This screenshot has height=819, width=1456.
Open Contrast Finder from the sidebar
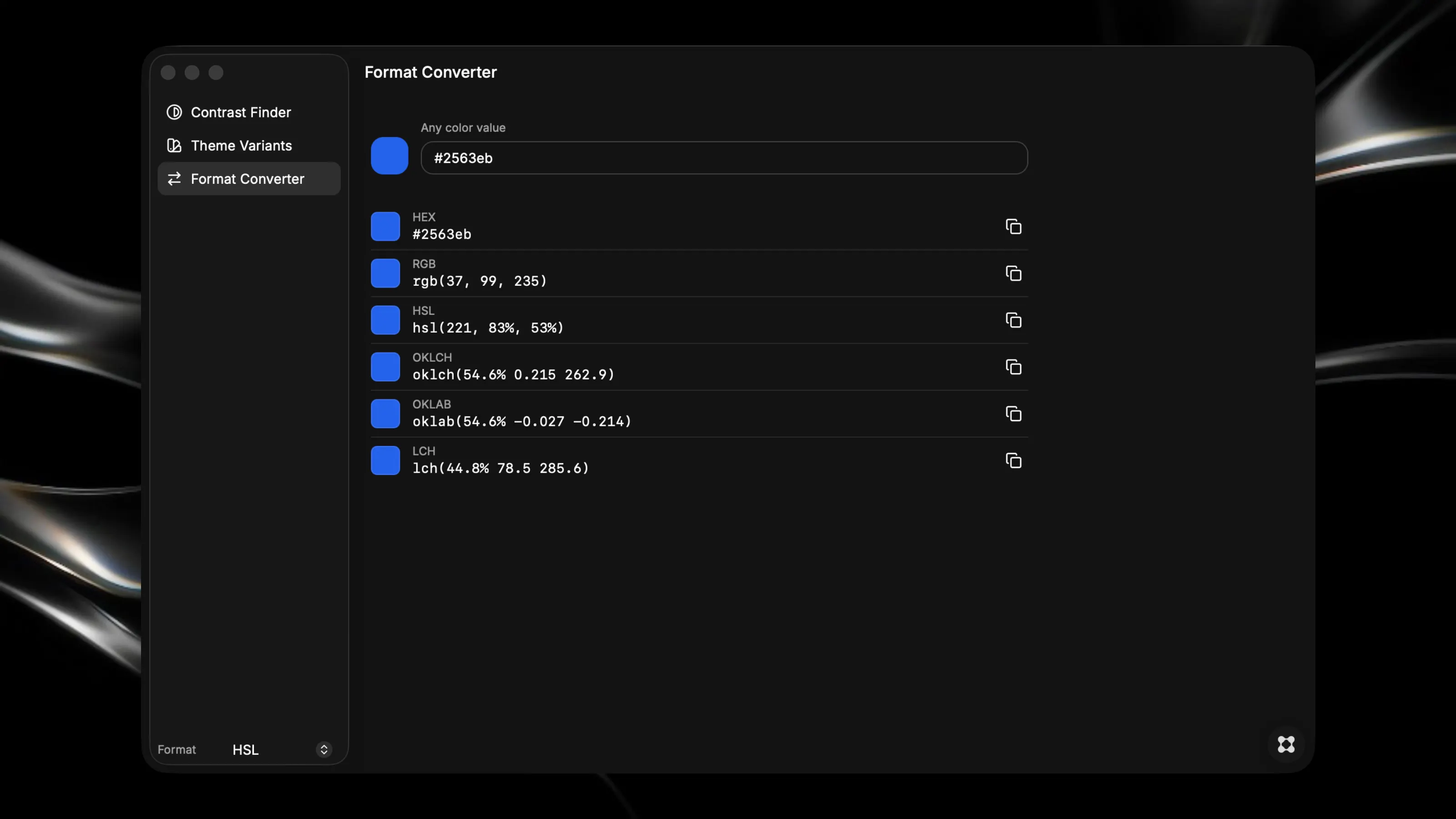(x=249, y=112)
